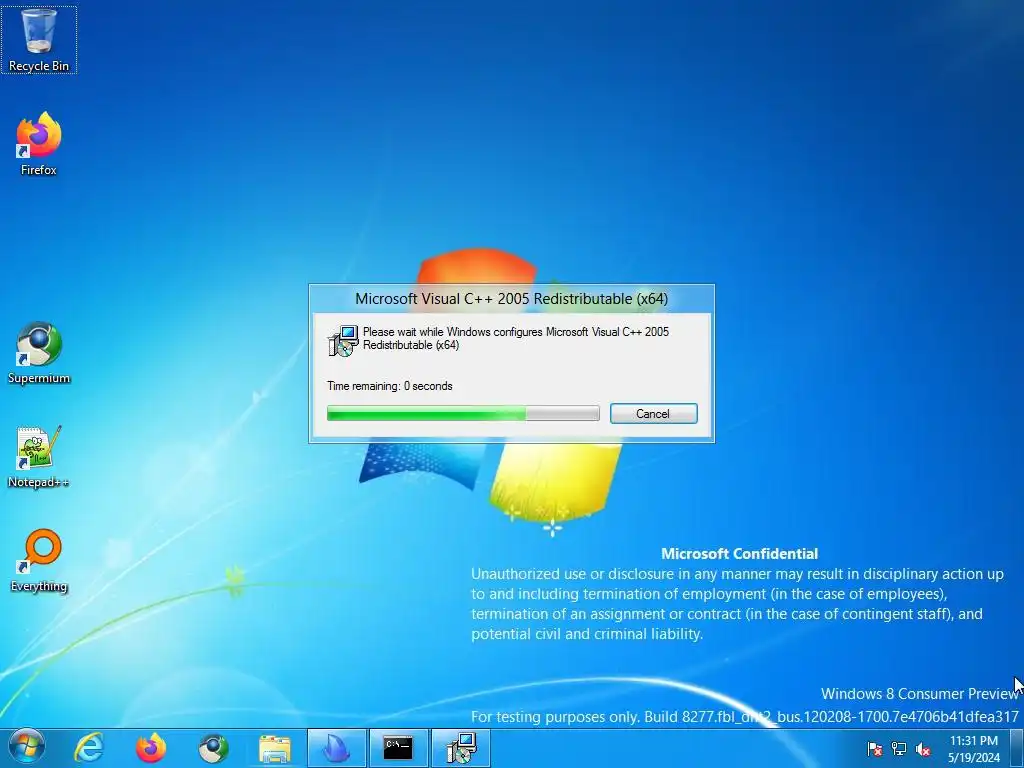The width and height of the screenshot is (1024, 768).
Task: Open Action Center flag in system tray
Action: [874, 749]
